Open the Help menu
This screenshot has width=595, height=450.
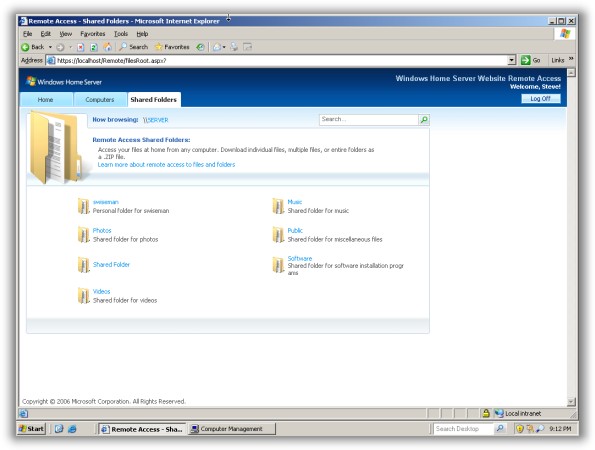pos(142,34)
